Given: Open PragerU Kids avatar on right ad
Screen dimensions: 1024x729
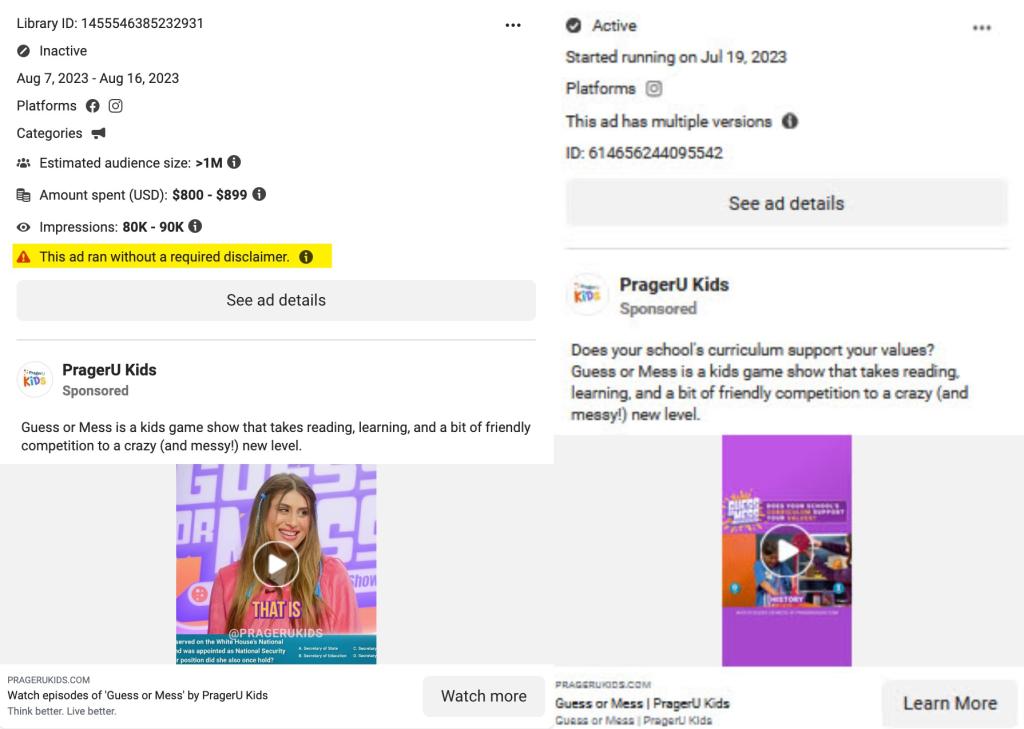Looking at the screenshot, I should [587, 295].
